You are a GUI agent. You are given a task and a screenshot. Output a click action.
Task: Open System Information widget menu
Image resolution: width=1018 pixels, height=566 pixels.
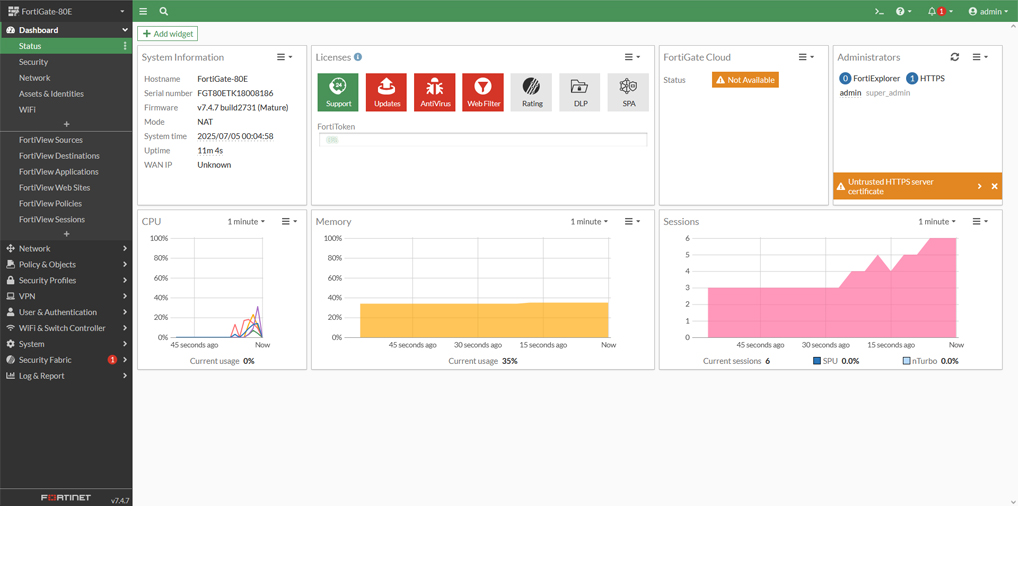(x=284, y=57)
